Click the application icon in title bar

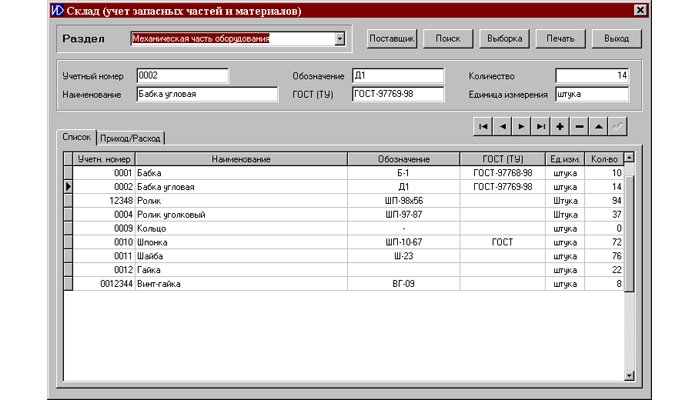(x=58, y=10)
